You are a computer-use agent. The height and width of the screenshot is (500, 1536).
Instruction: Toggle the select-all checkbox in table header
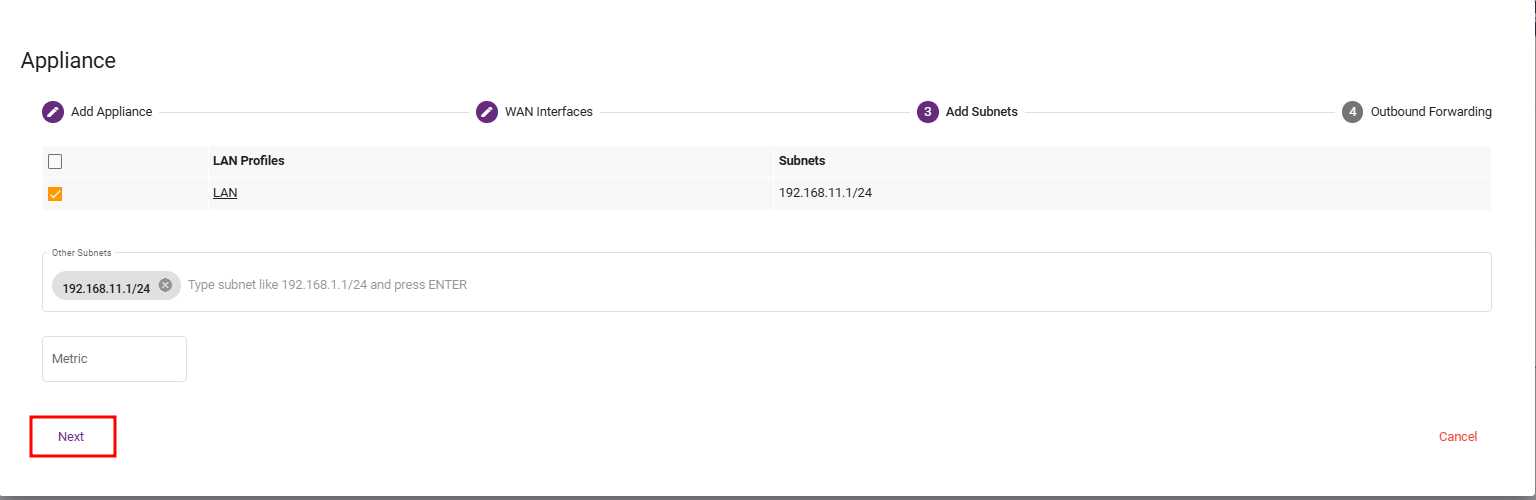point(55,161)
